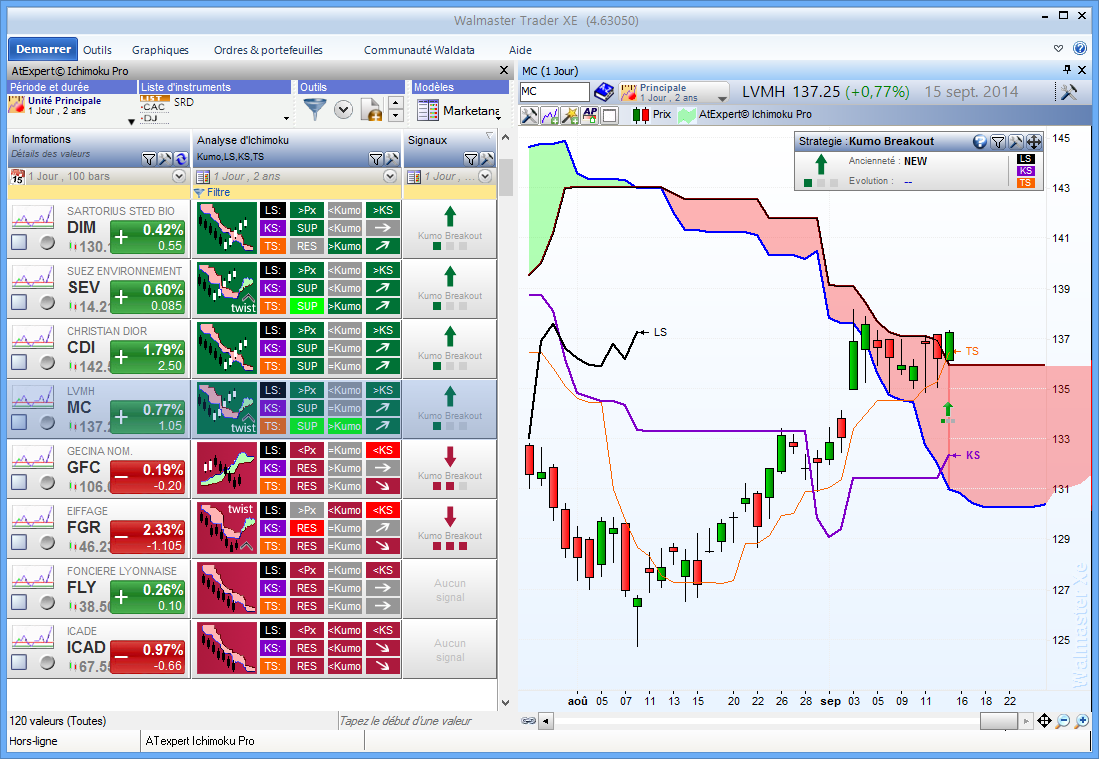Open the heart-shaped dropdown at top right
This screenshot has height=759, width=1099.
(x=1058, y=48)
